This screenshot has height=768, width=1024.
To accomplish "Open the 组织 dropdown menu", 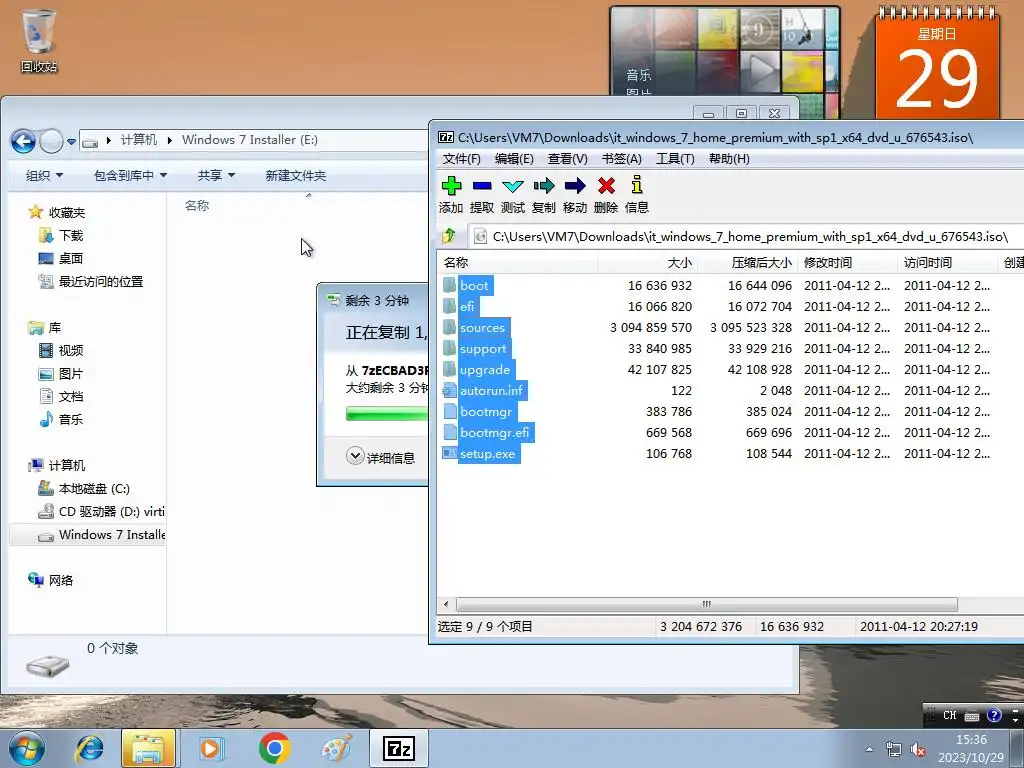I will 44,175.
